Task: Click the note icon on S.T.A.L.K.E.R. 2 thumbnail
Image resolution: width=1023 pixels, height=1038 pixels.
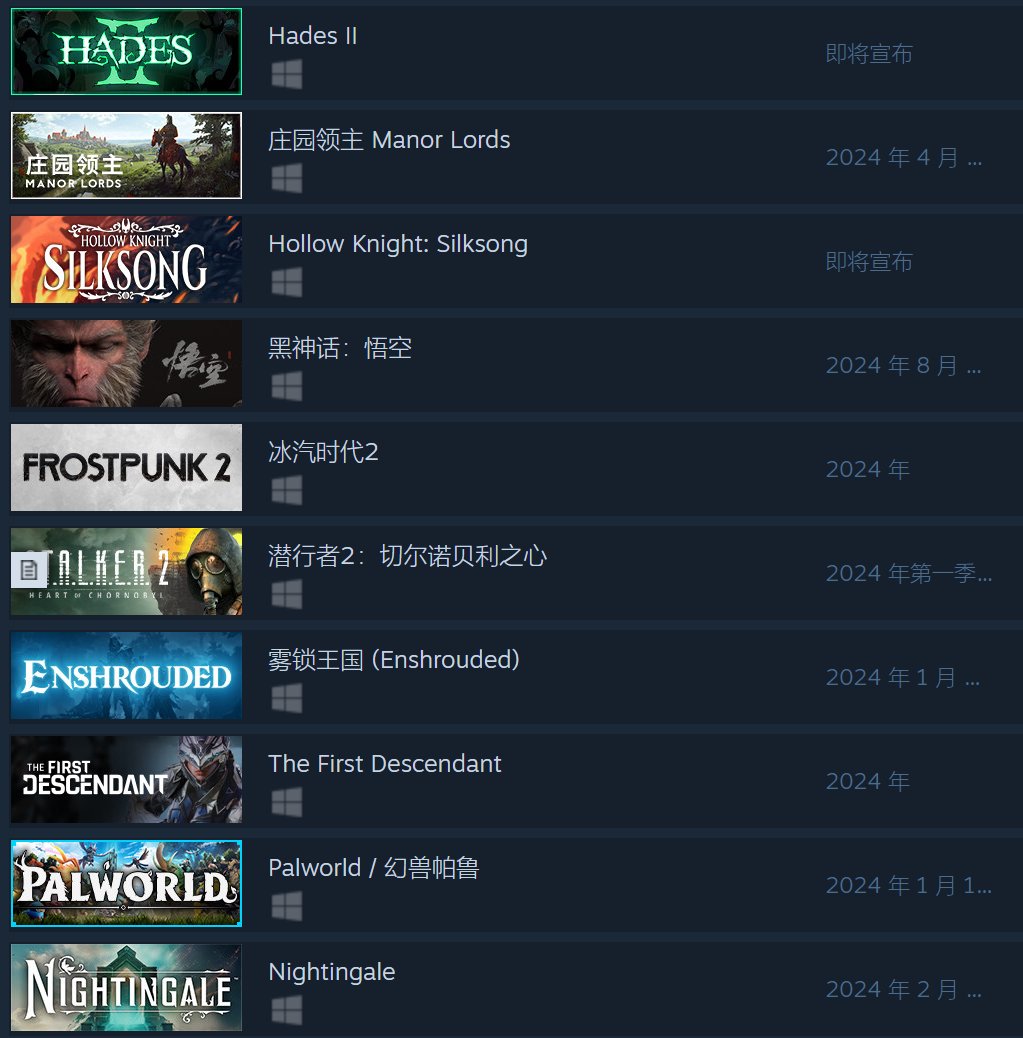Action: tap(29, 569)
